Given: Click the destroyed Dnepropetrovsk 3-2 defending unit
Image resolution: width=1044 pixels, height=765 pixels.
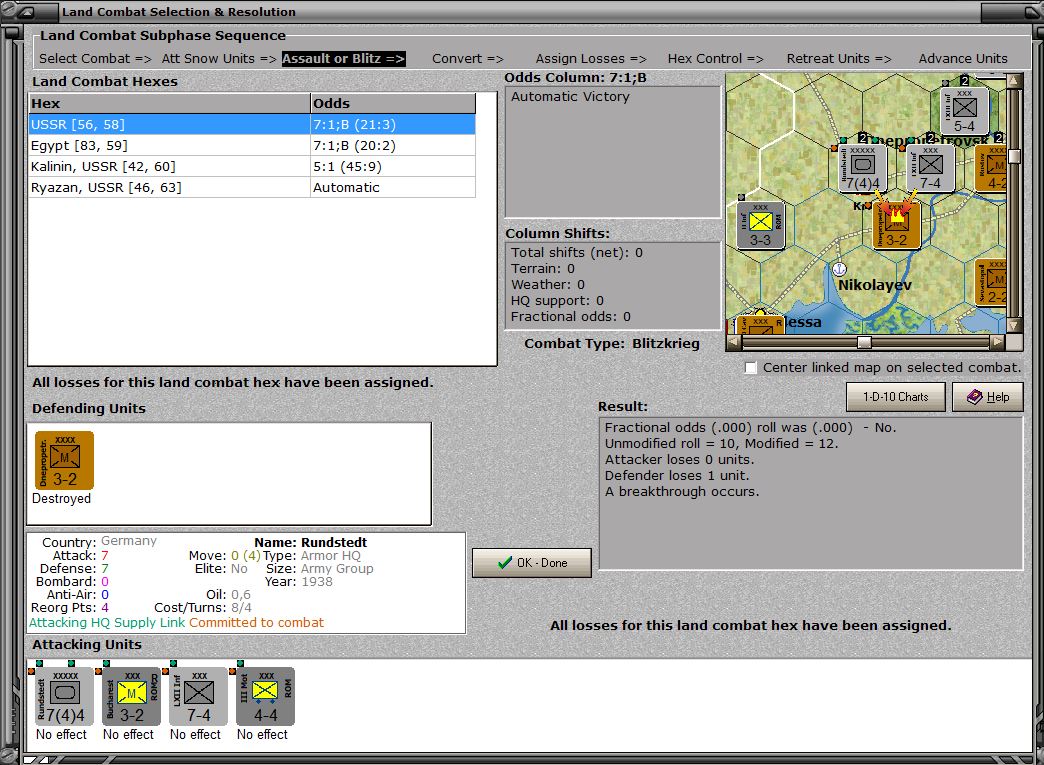Looking at the screenshot, I should point(65,460).
